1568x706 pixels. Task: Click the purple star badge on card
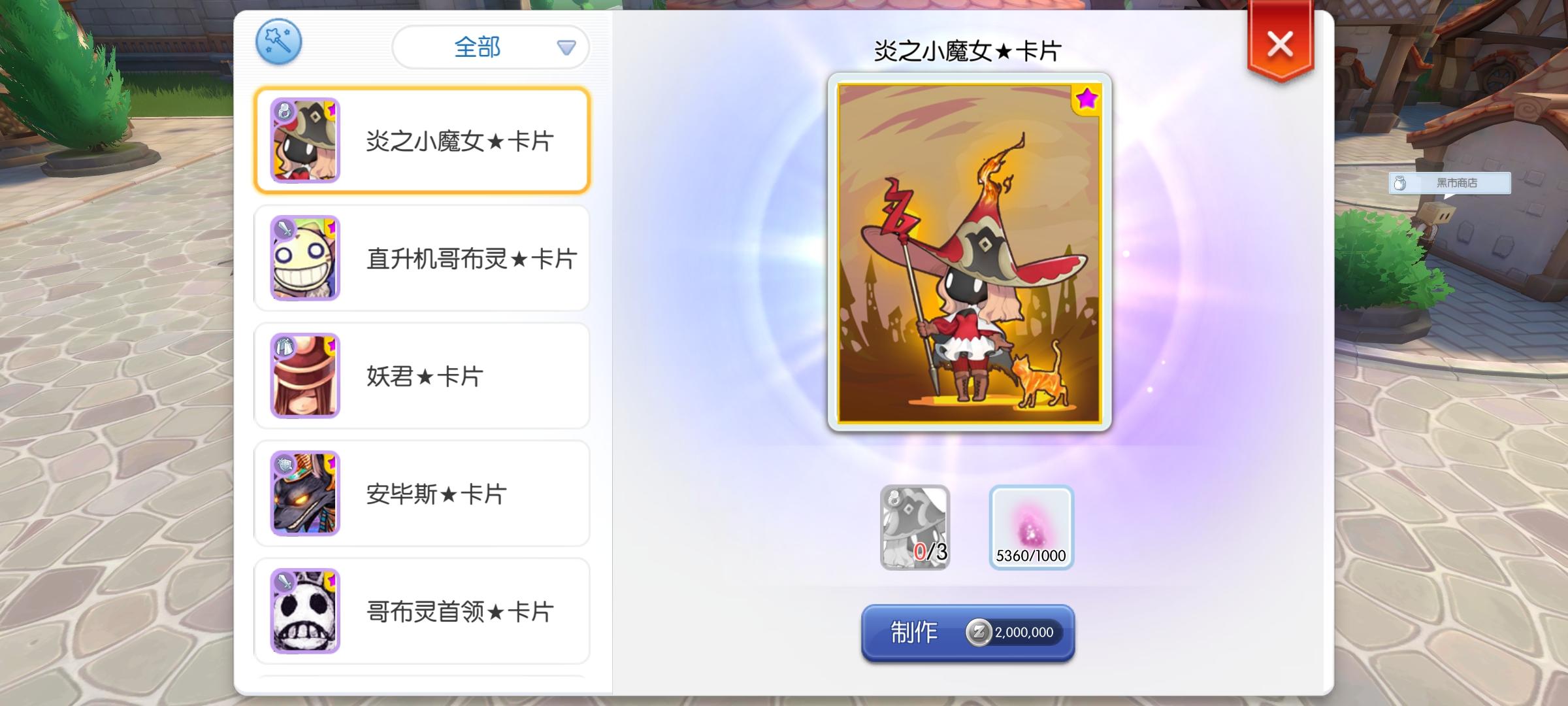[x=1086, y=99]
